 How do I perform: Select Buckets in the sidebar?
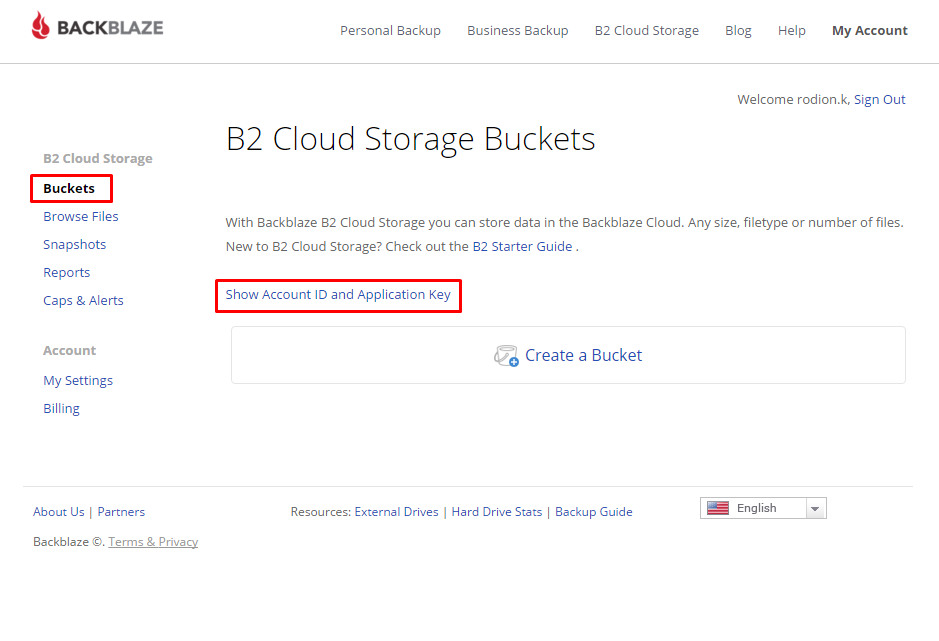tap(69, 188)
